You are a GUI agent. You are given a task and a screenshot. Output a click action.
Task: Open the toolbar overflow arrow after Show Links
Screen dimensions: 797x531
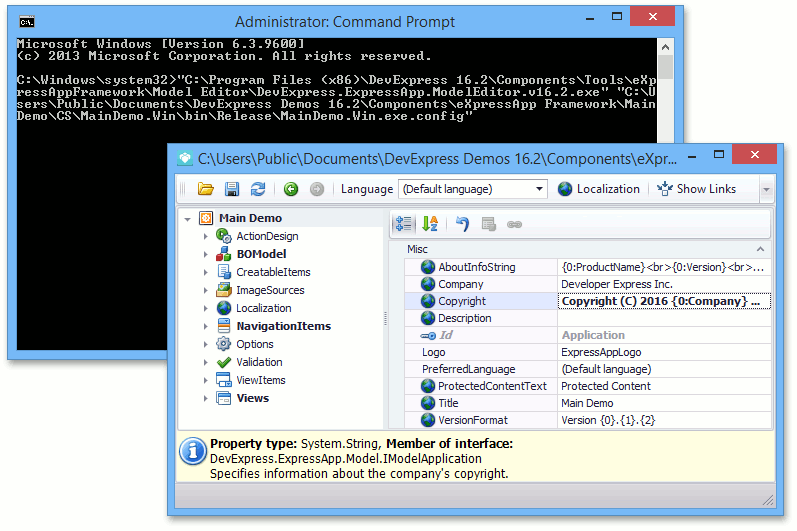(x=766, y=190)
